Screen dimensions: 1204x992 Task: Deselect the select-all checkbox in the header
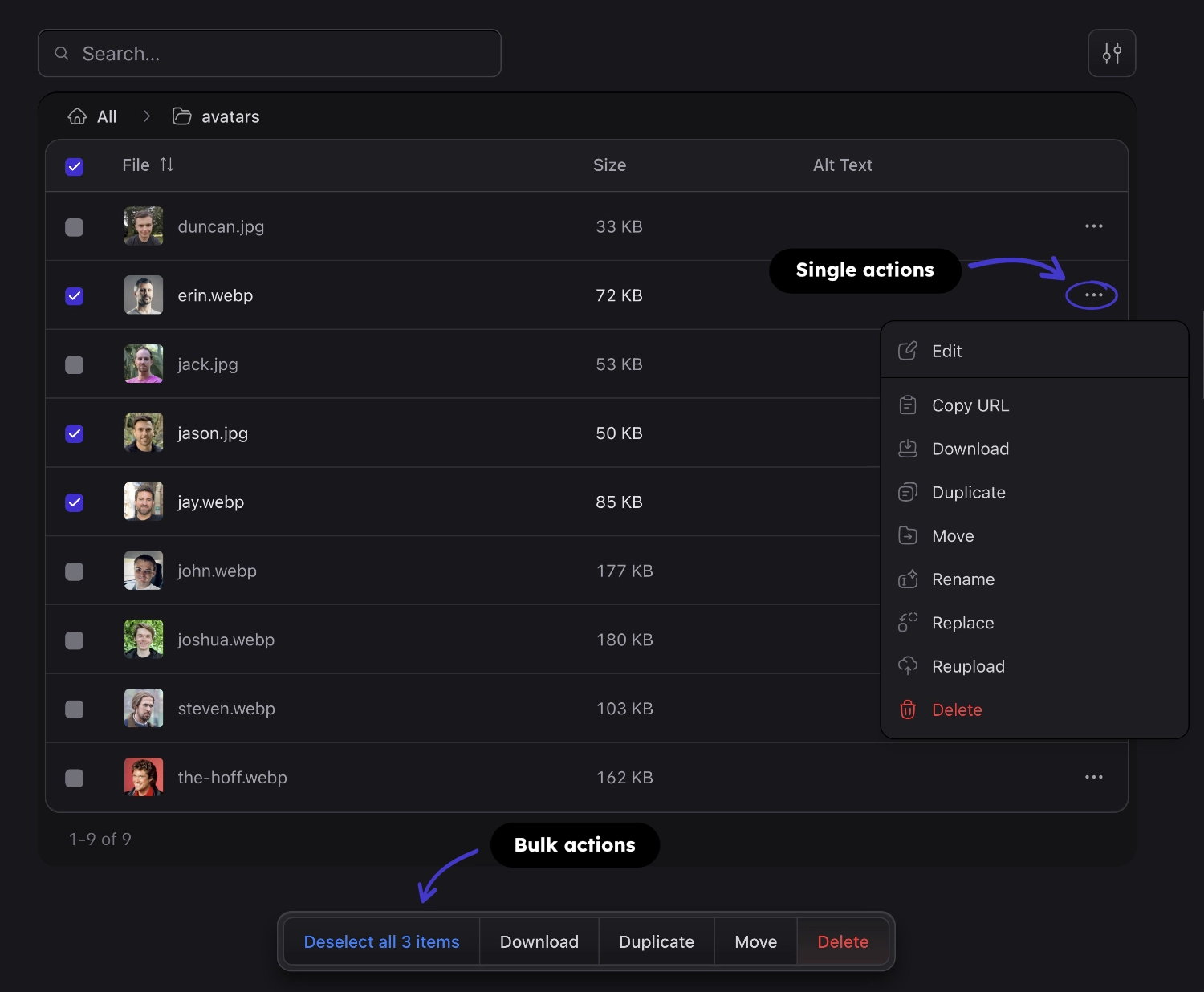74,166
